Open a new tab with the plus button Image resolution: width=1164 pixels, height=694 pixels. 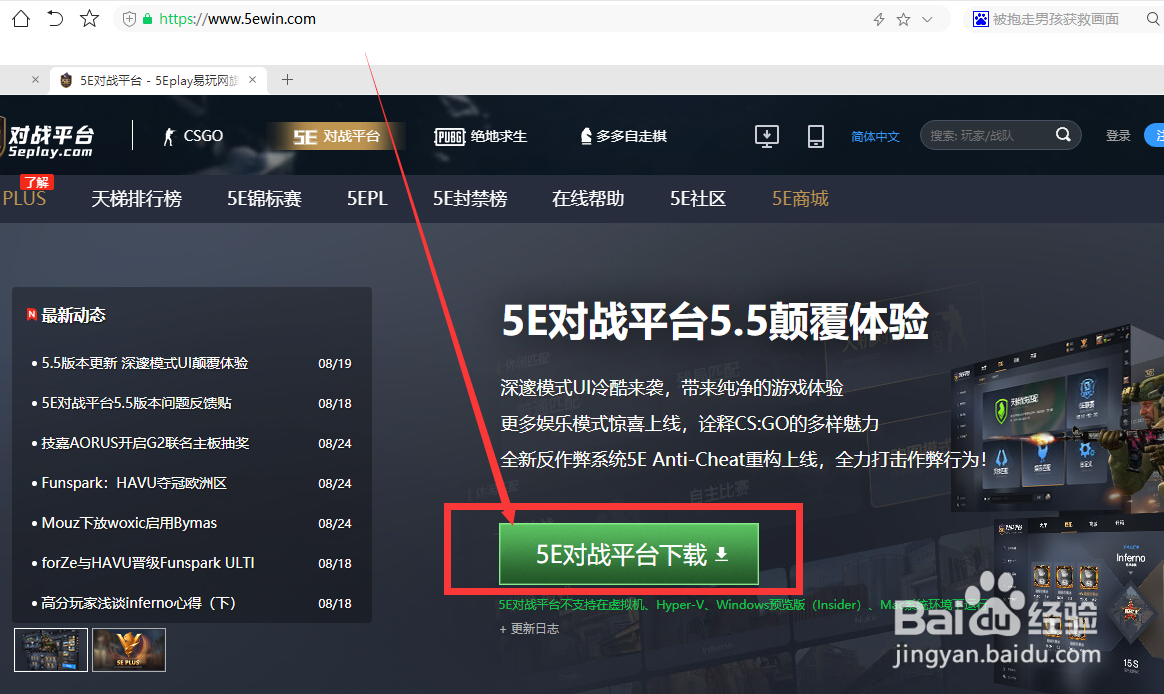[x=287, y=79]
